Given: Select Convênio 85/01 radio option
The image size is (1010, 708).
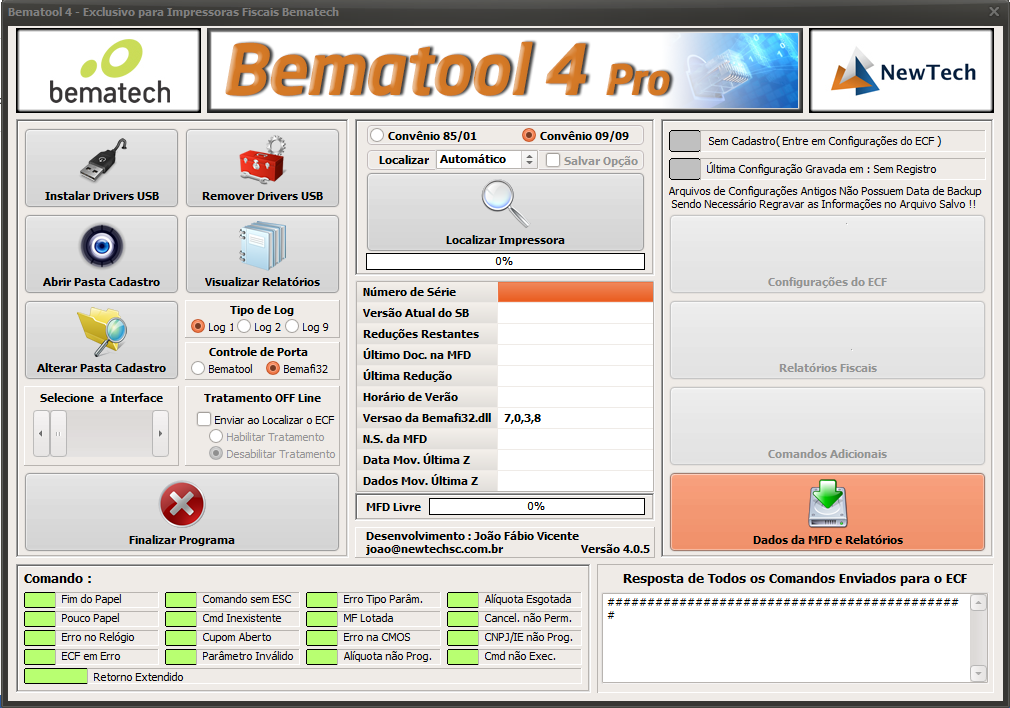Looking at the screenshot, I should point(377,135).
